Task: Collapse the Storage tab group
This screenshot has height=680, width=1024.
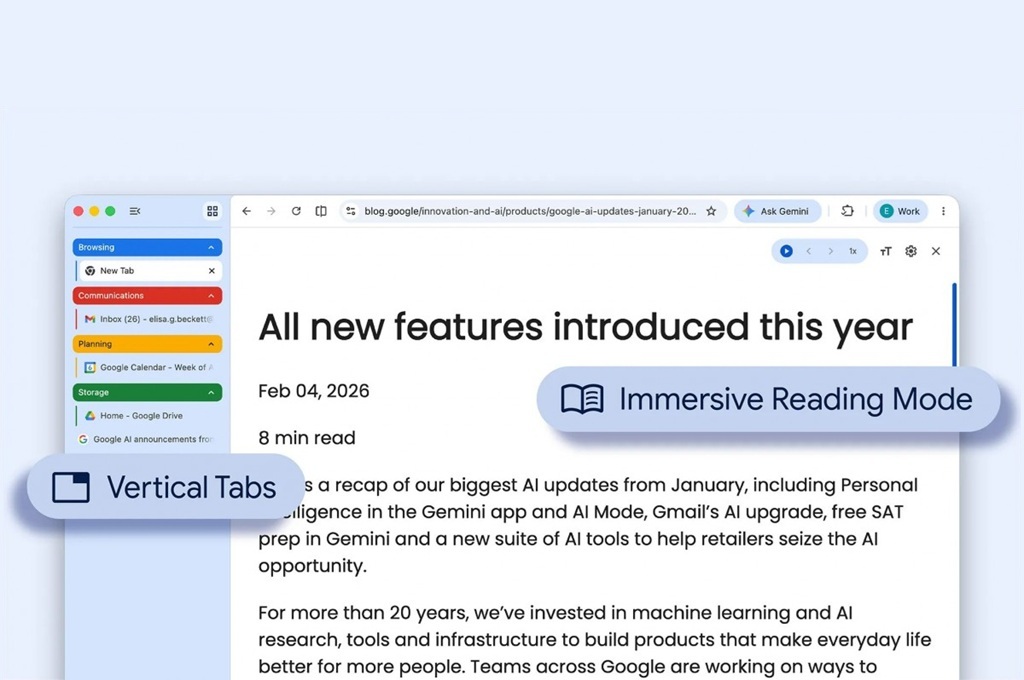Action: pos(211,392)
